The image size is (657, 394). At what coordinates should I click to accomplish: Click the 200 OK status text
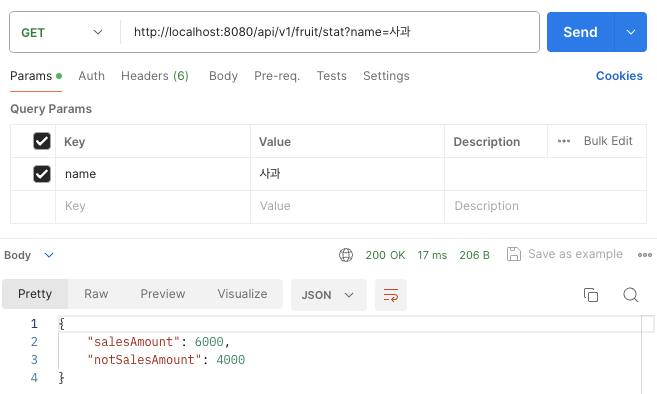(x=385, y=255)
